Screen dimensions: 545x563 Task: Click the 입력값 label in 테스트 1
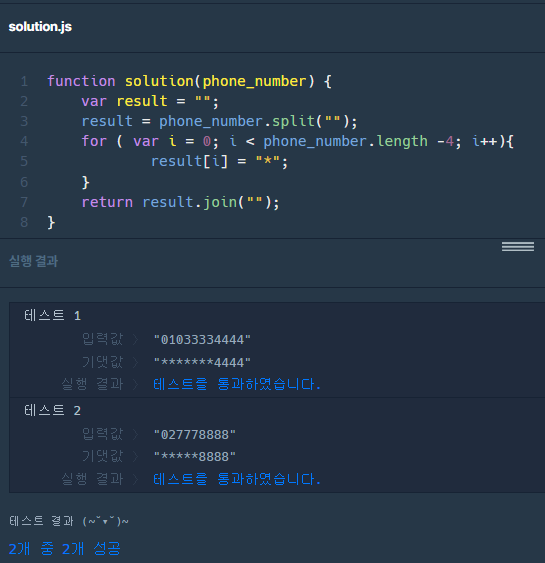tap(103, 339)
